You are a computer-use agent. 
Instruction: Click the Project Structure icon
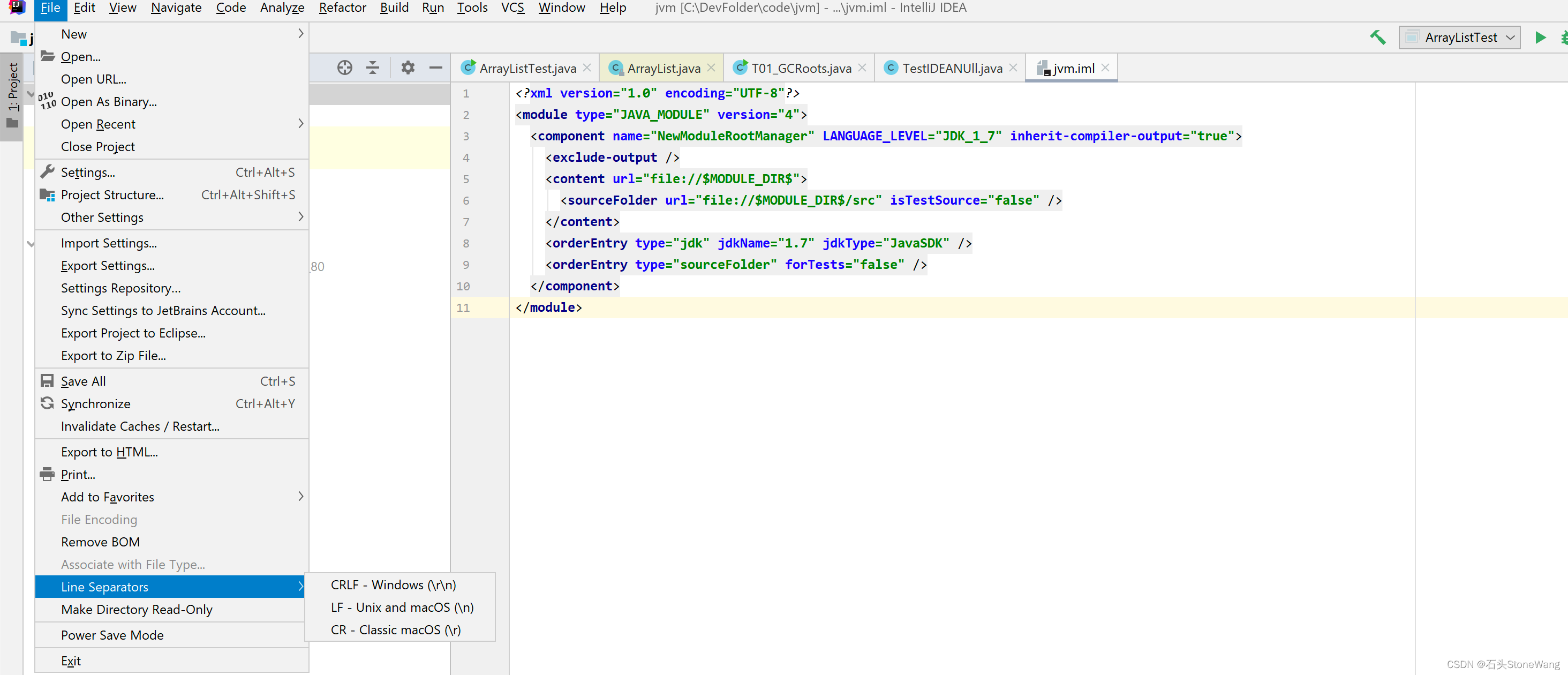coord(48,195)
